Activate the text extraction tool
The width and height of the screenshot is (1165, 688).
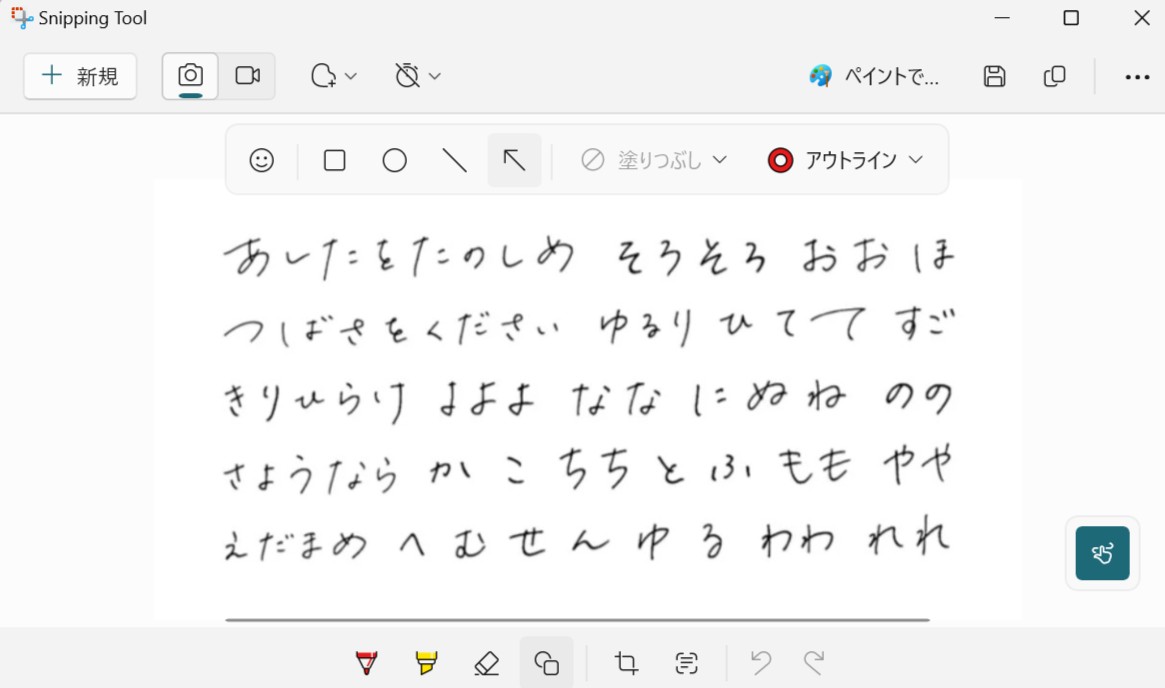686,662
